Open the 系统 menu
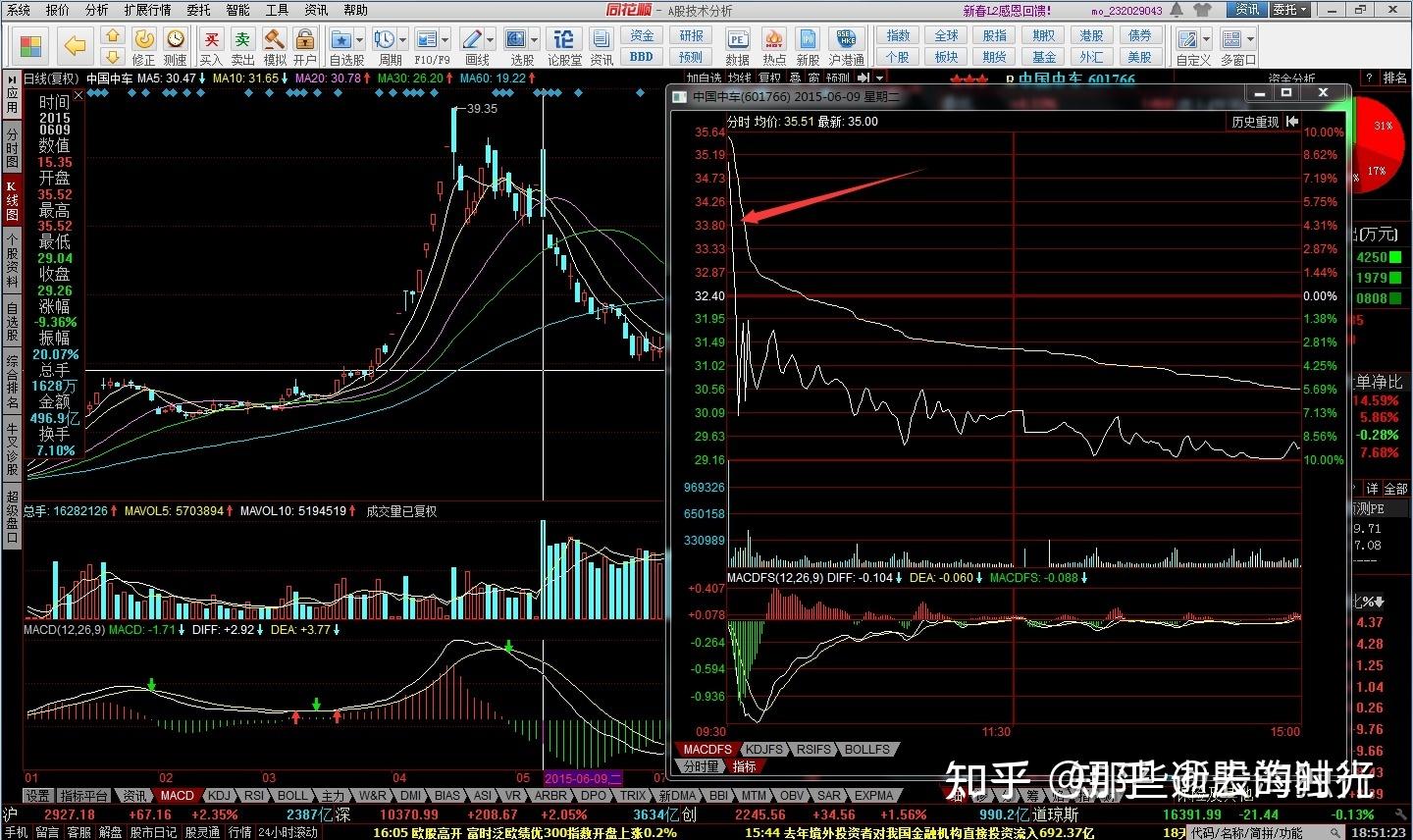Screen dimensions: 1413x840 (18, 10)
